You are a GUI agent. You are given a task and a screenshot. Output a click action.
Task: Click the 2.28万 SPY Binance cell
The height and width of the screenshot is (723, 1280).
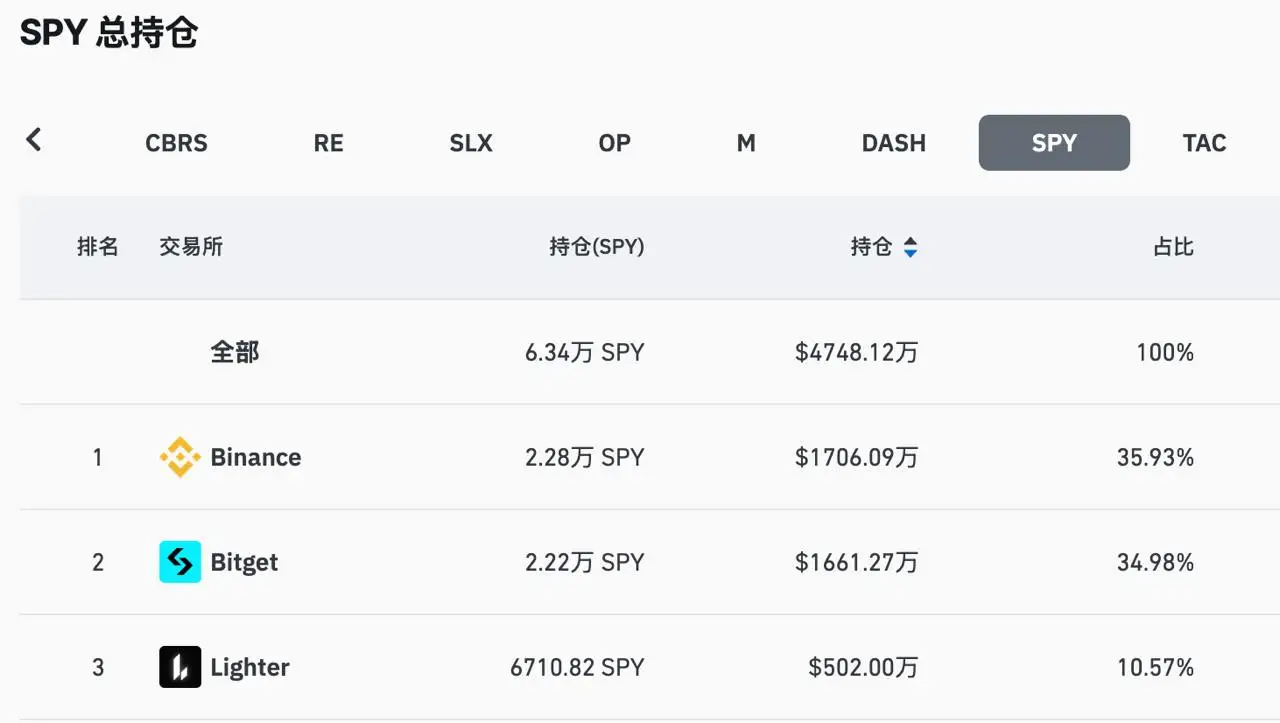[x=585, y=457]
